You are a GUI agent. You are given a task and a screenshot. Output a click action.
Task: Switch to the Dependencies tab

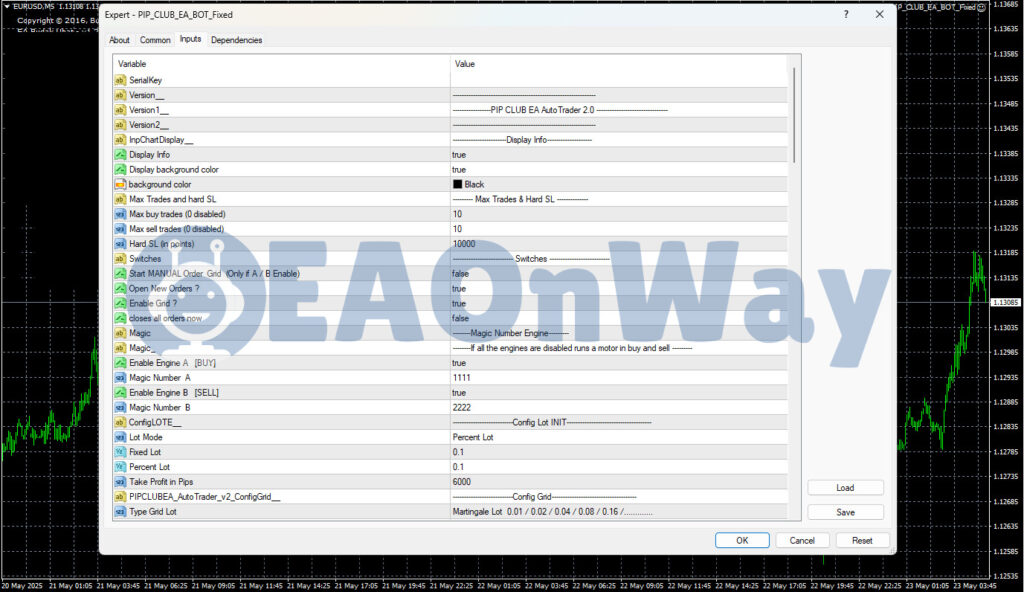click(236, 40)
